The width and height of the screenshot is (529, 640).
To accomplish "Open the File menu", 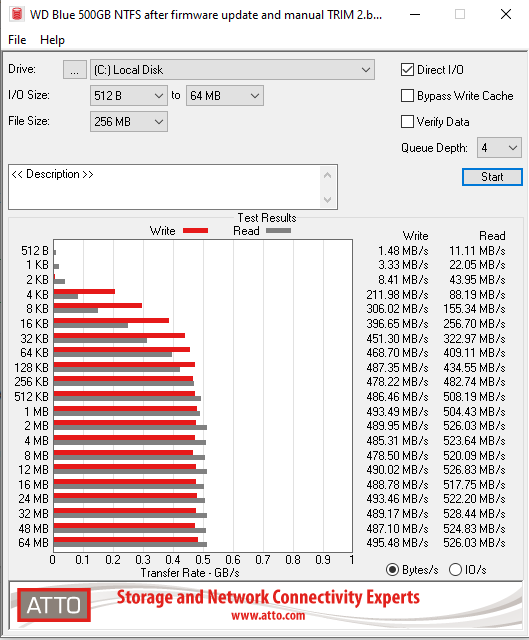I will (x=17, y=40).
